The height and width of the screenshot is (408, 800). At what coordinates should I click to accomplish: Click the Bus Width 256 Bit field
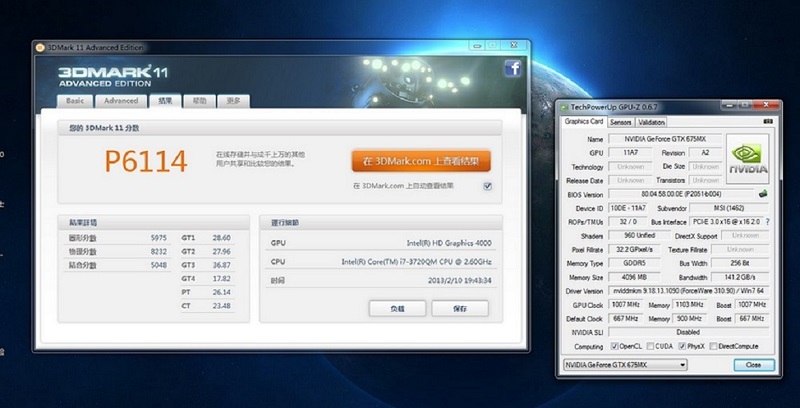740,264
